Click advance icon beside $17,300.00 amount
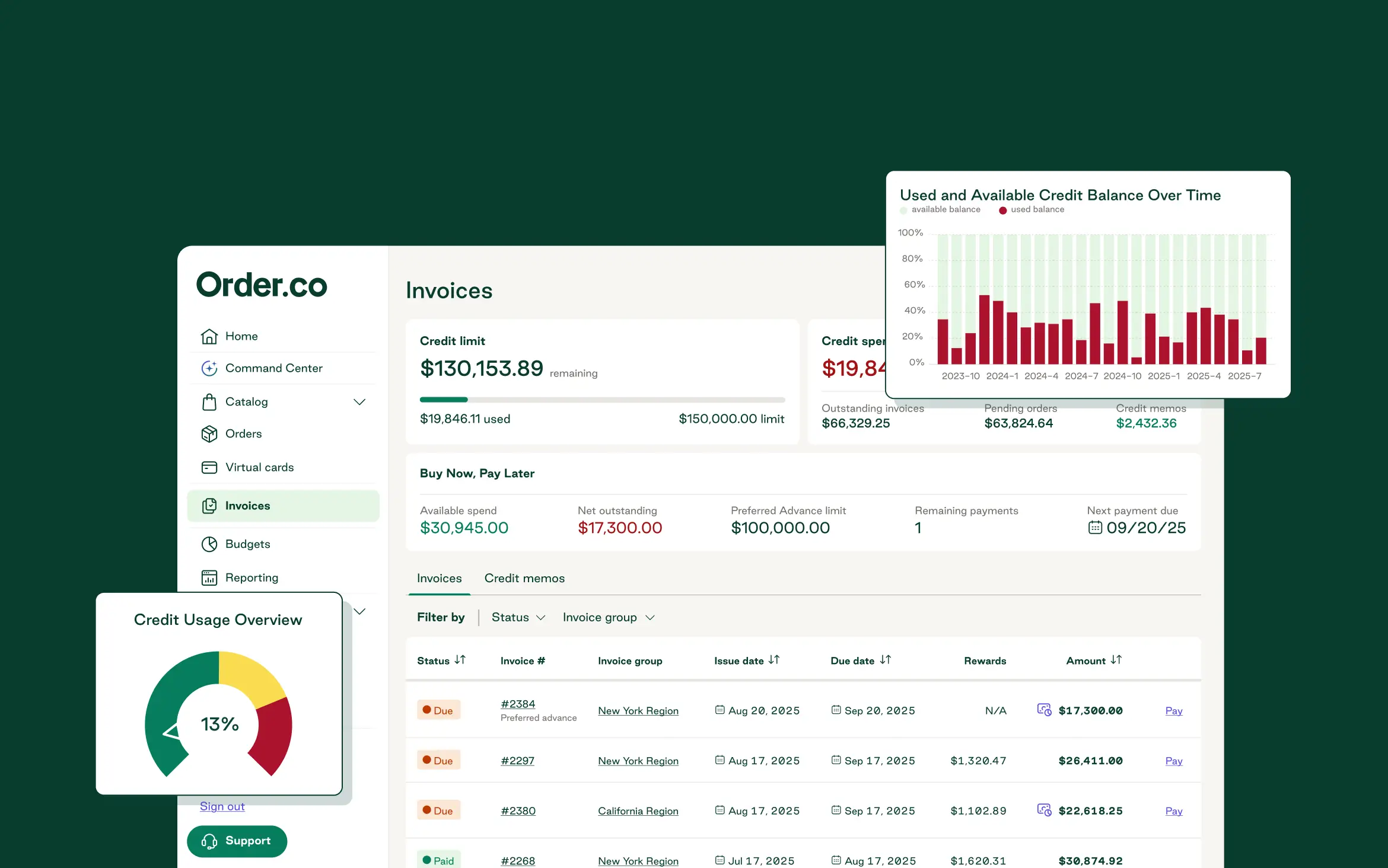1388x868 pixels. (1044, 710)
